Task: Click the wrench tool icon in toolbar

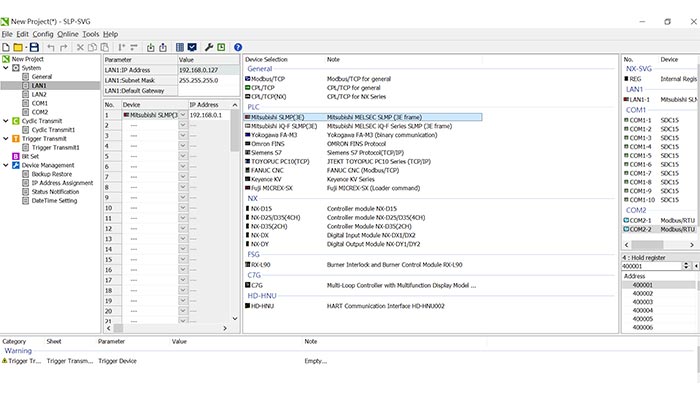Action: click(208, 47)
